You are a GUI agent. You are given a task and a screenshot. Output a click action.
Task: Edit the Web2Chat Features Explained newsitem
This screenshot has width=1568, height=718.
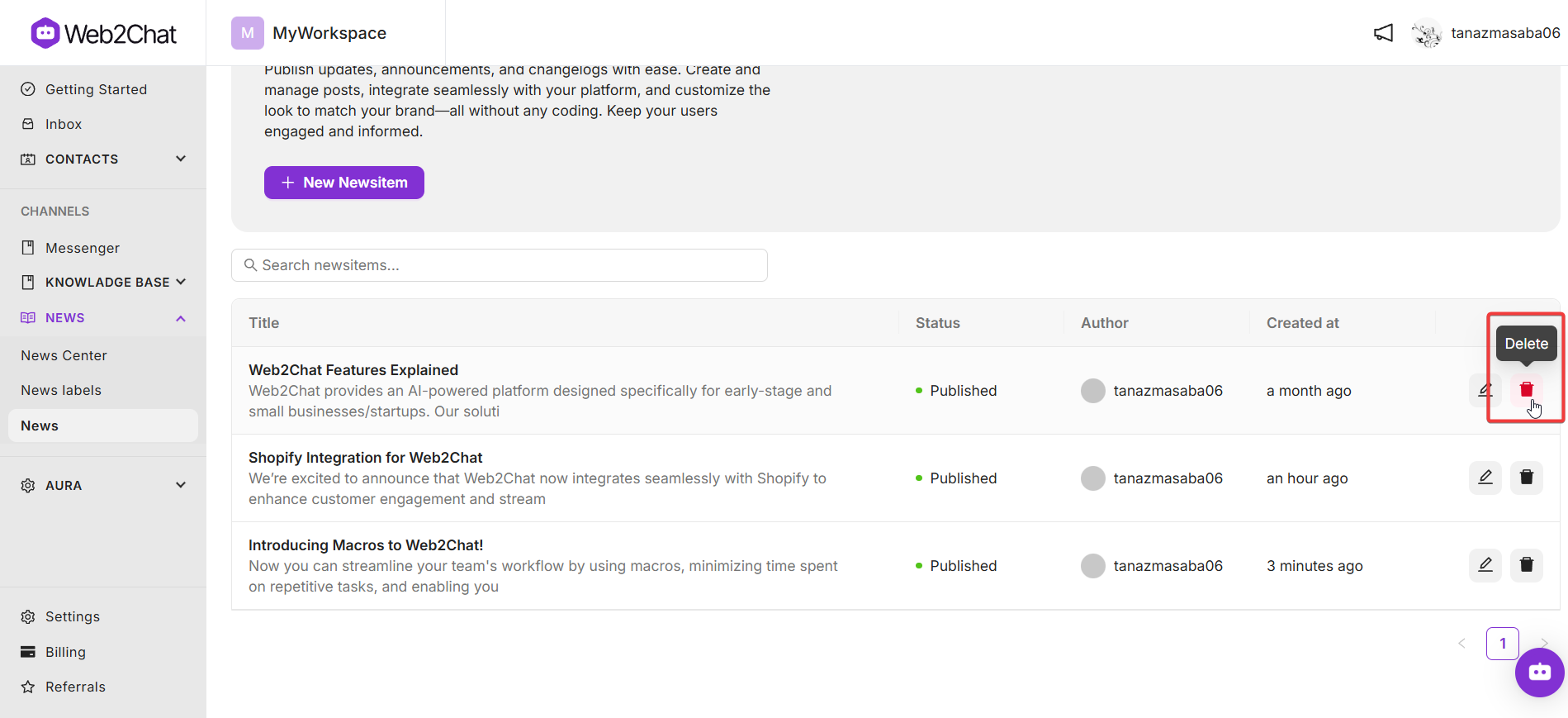[1485, 390]
